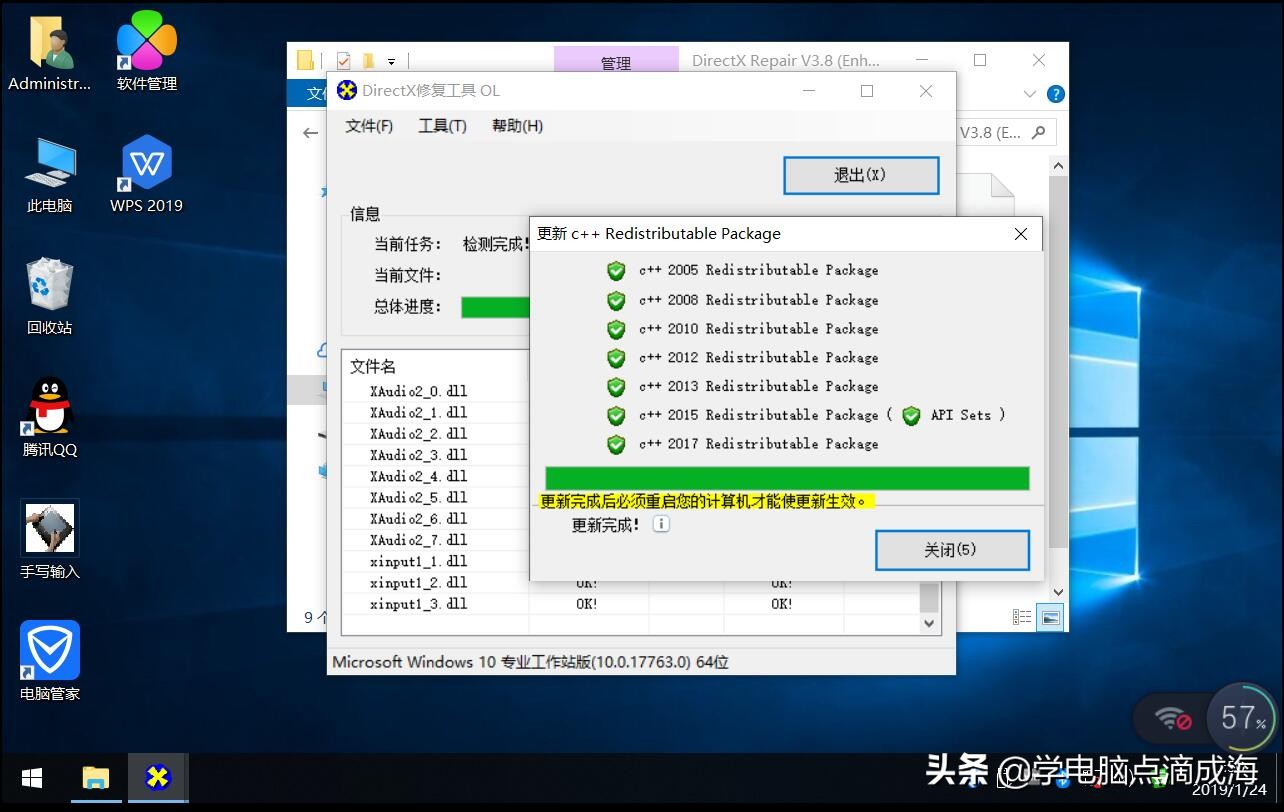
Task: Click the c++ 2012 Redistributable Package text
Action: click(x=759, y=358)
